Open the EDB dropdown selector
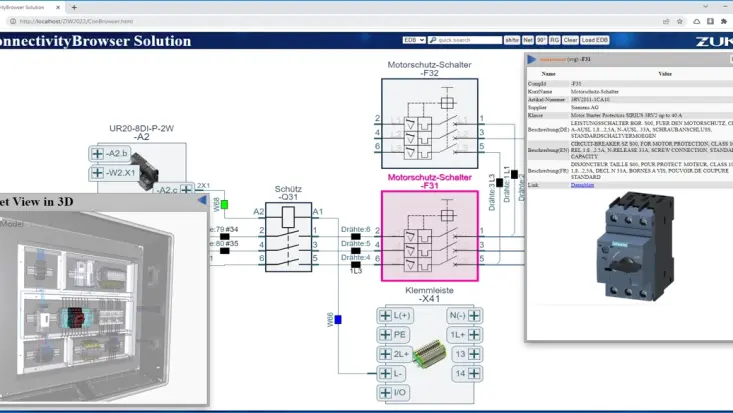 click(x=414, y=40)
